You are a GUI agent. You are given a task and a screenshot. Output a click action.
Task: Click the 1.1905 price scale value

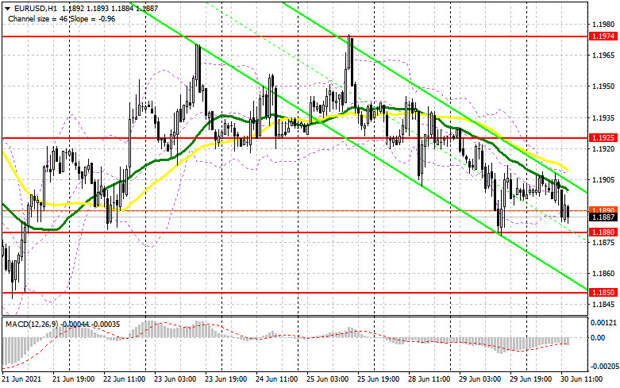603,180
